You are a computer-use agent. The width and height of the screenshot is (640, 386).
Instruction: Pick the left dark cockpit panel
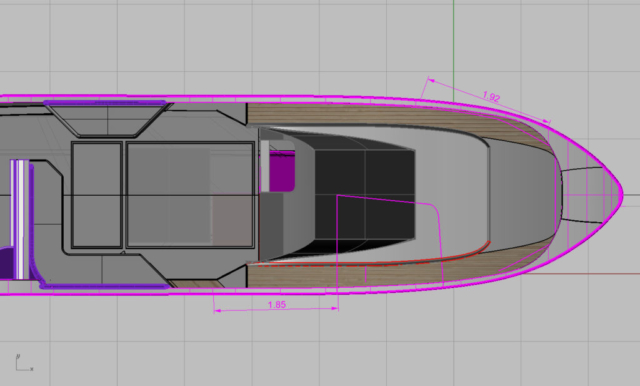click(x=340, y=194)
